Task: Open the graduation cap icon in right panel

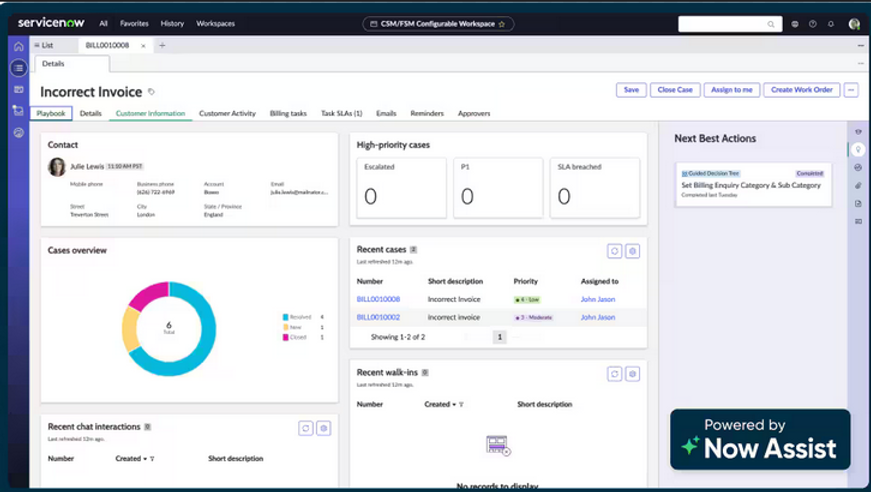Action: (x=858, y=132)
